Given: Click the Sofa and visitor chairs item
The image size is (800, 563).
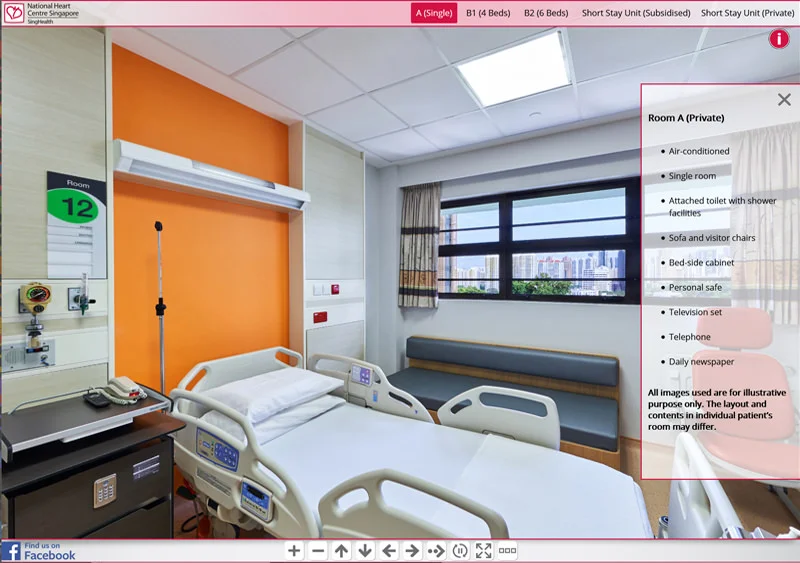Looking at the screenshot, I should point(712,238).
